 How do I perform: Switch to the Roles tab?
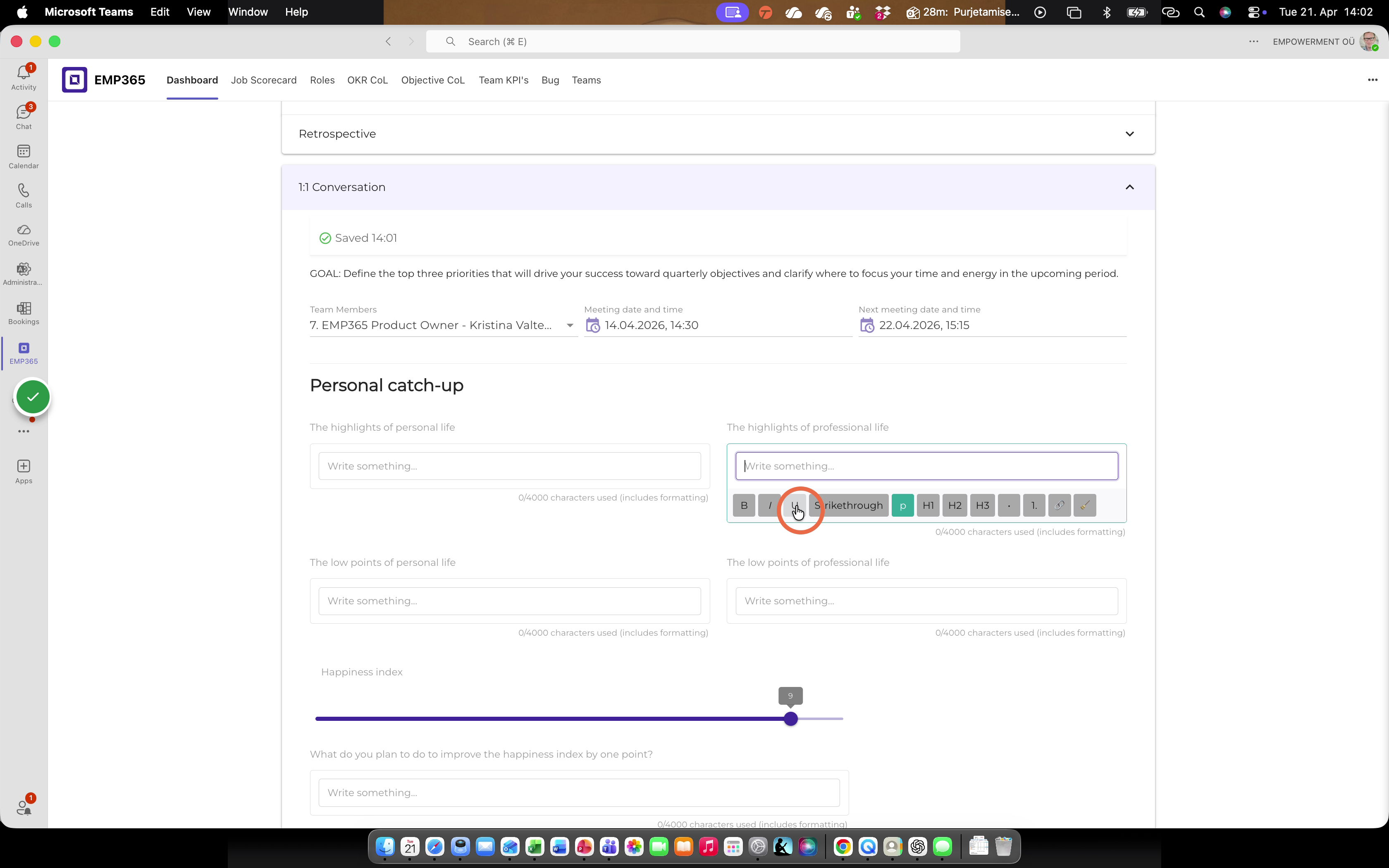pos(322,80)
